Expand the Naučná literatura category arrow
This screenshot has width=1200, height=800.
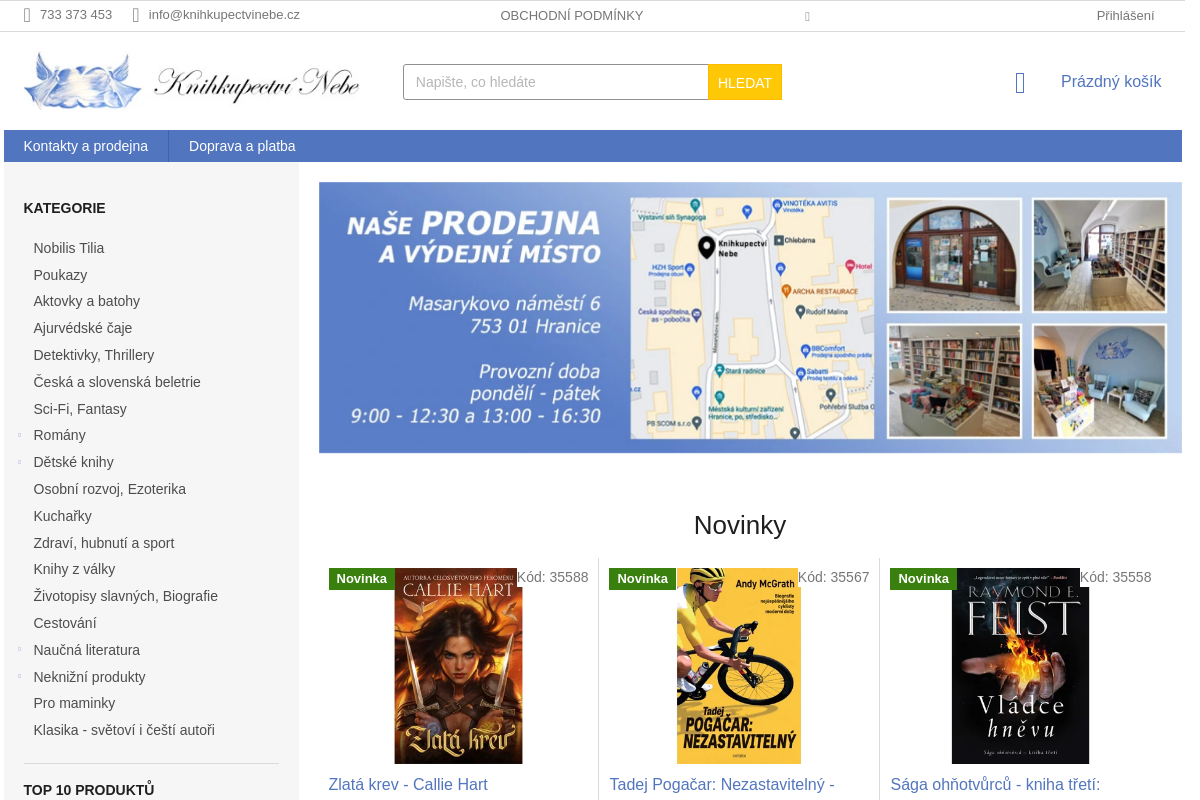click(20, 649)
